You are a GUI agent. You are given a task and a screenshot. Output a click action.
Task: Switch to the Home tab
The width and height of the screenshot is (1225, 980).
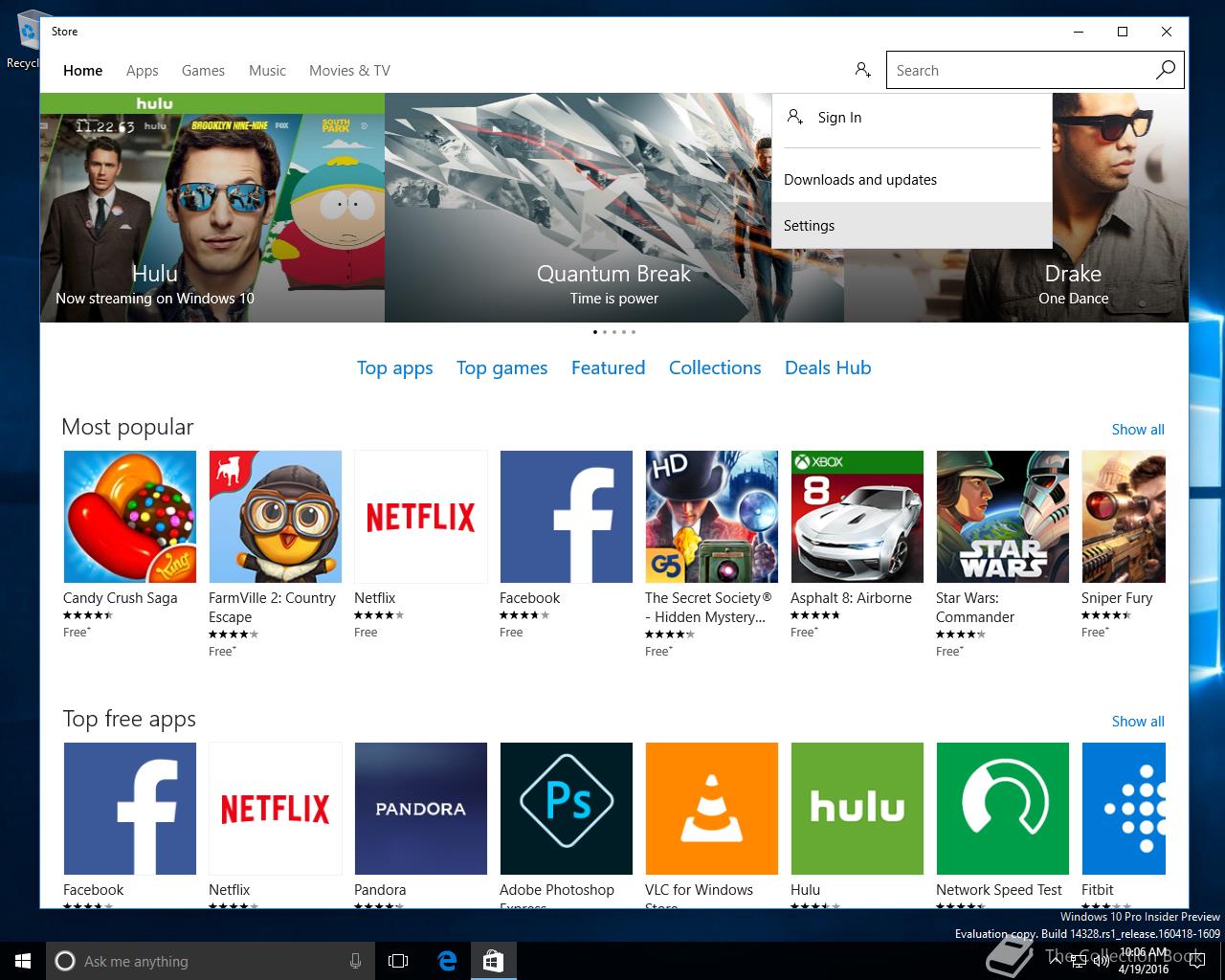pos(83,70)
